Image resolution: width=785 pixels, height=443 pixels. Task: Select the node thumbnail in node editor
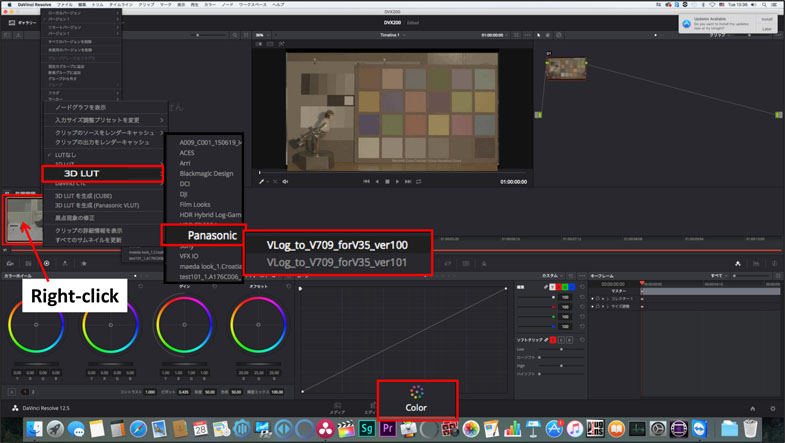click(x=566, y=69)
